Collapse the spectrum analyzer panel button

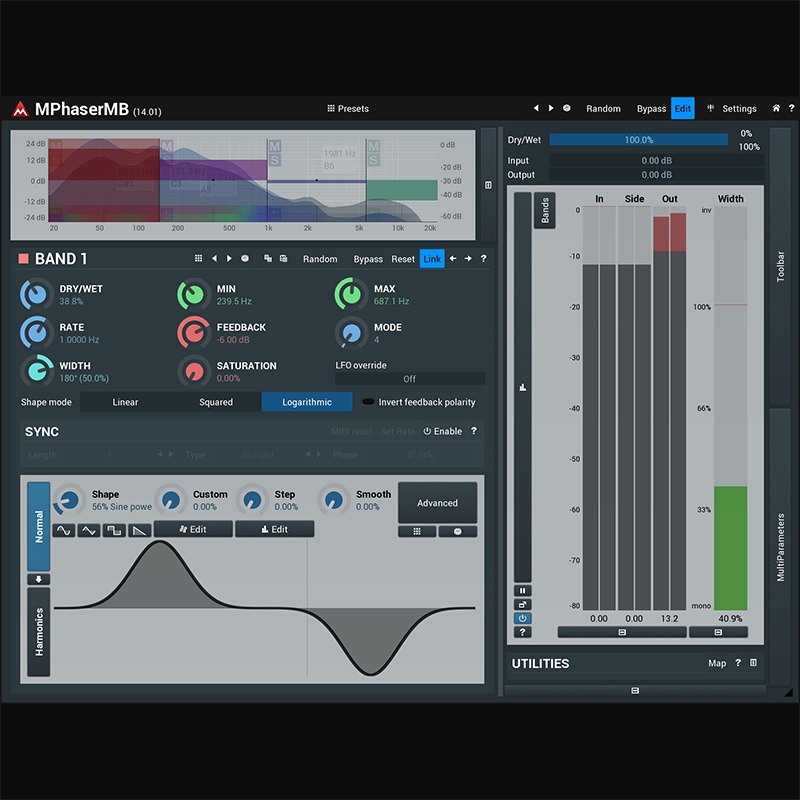[488, 185]
